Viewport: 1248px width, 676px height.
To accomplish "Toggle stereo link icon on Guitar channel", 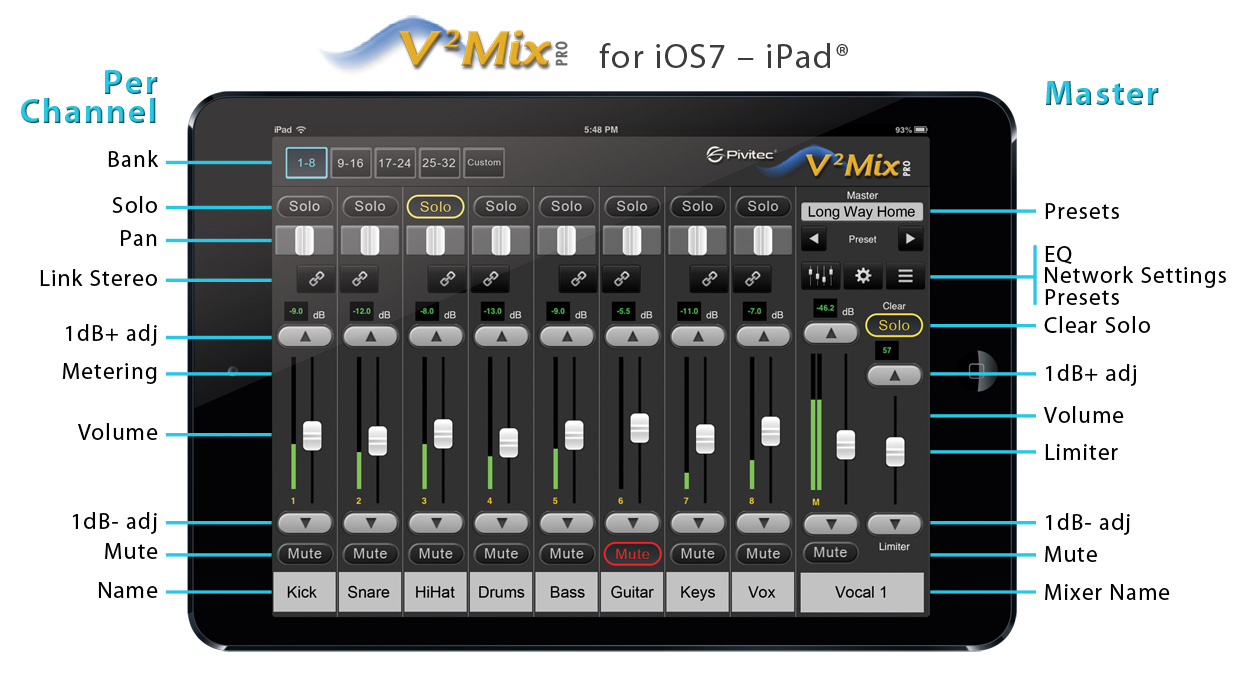I will pyautogui.click(x=621, y=278).
